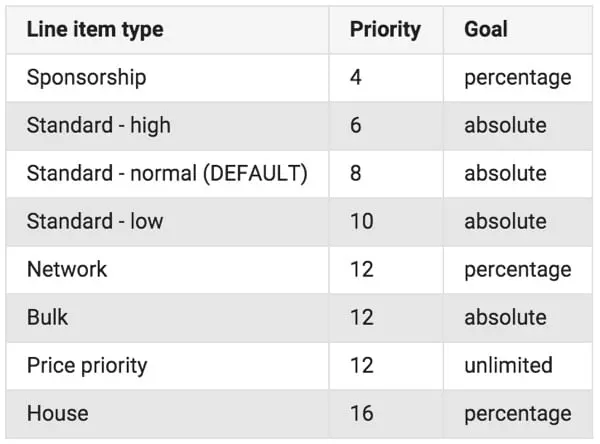The image size is (600, 444).
Task: Click 'Standard - normal (DEFAULT)' cell
Action: pyautogui.click(x=166, y=173)
